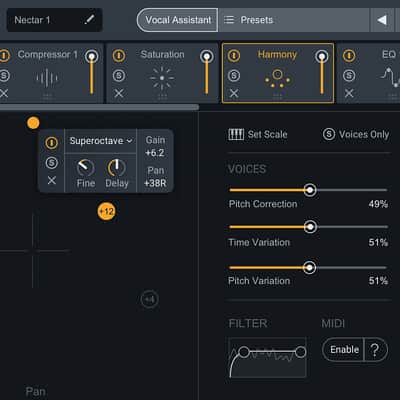This screenshot has height=400, width=400.
Task: Open the Vocal Assistant
Action: point(177,20)
